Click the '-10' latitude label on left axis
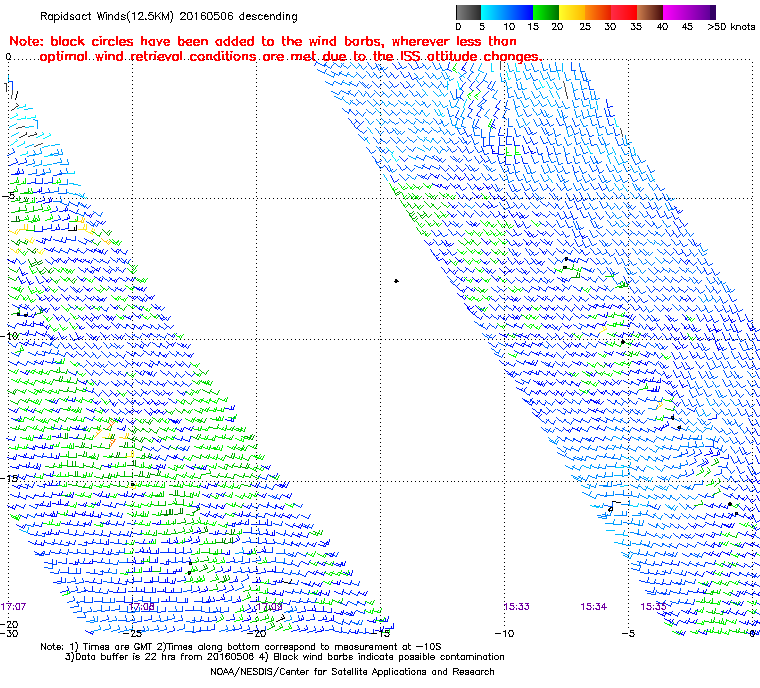Screen dimensions: 760x688 pos(9,336)
